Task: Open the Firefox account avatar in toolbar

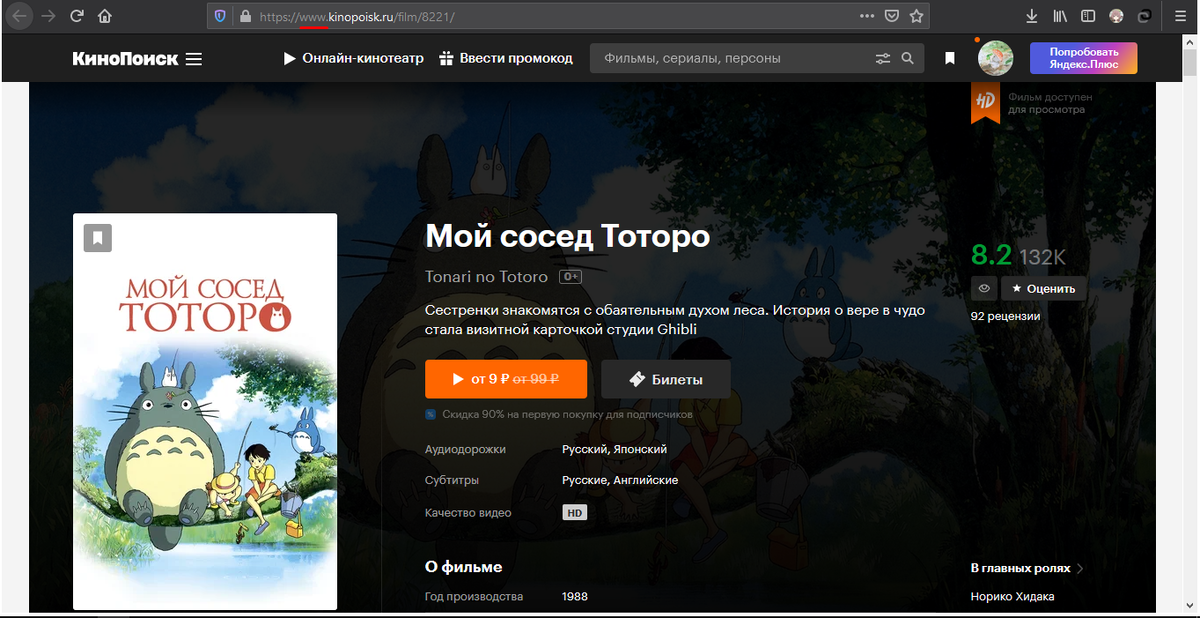Action: click(x=1117, y=16)
